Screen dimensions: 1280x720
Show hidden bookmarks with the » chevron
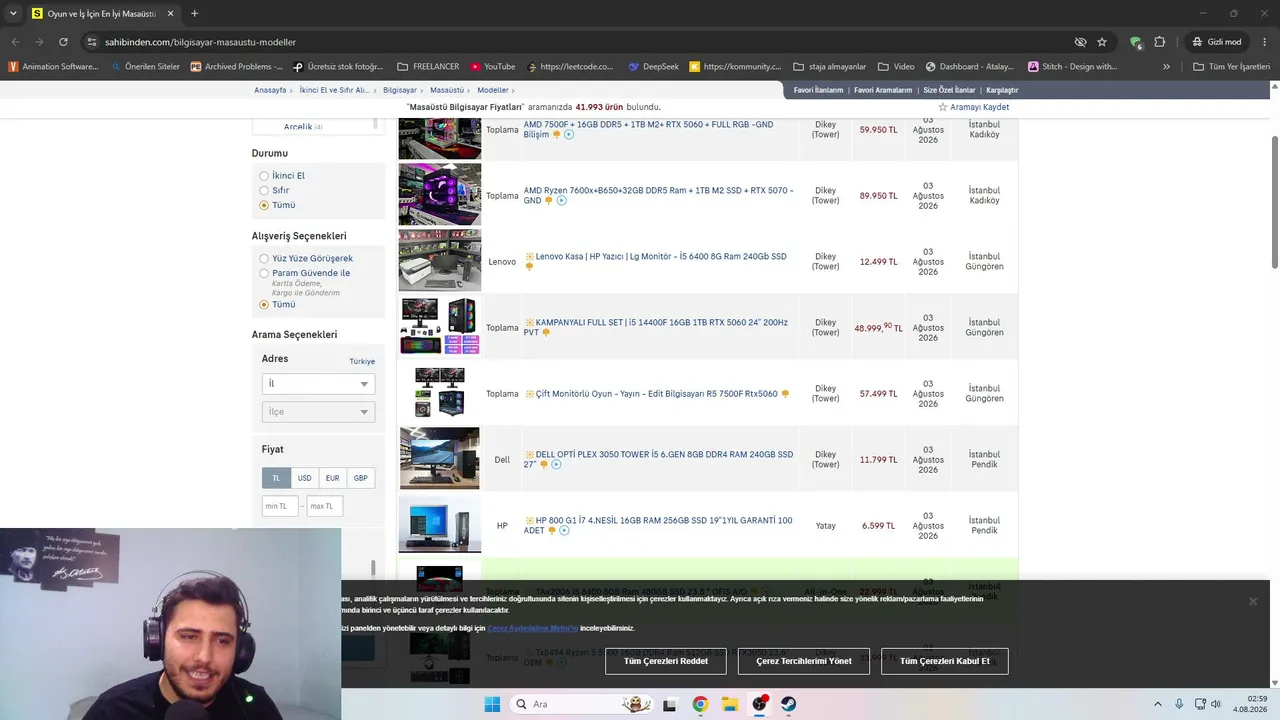(1166, 67)
